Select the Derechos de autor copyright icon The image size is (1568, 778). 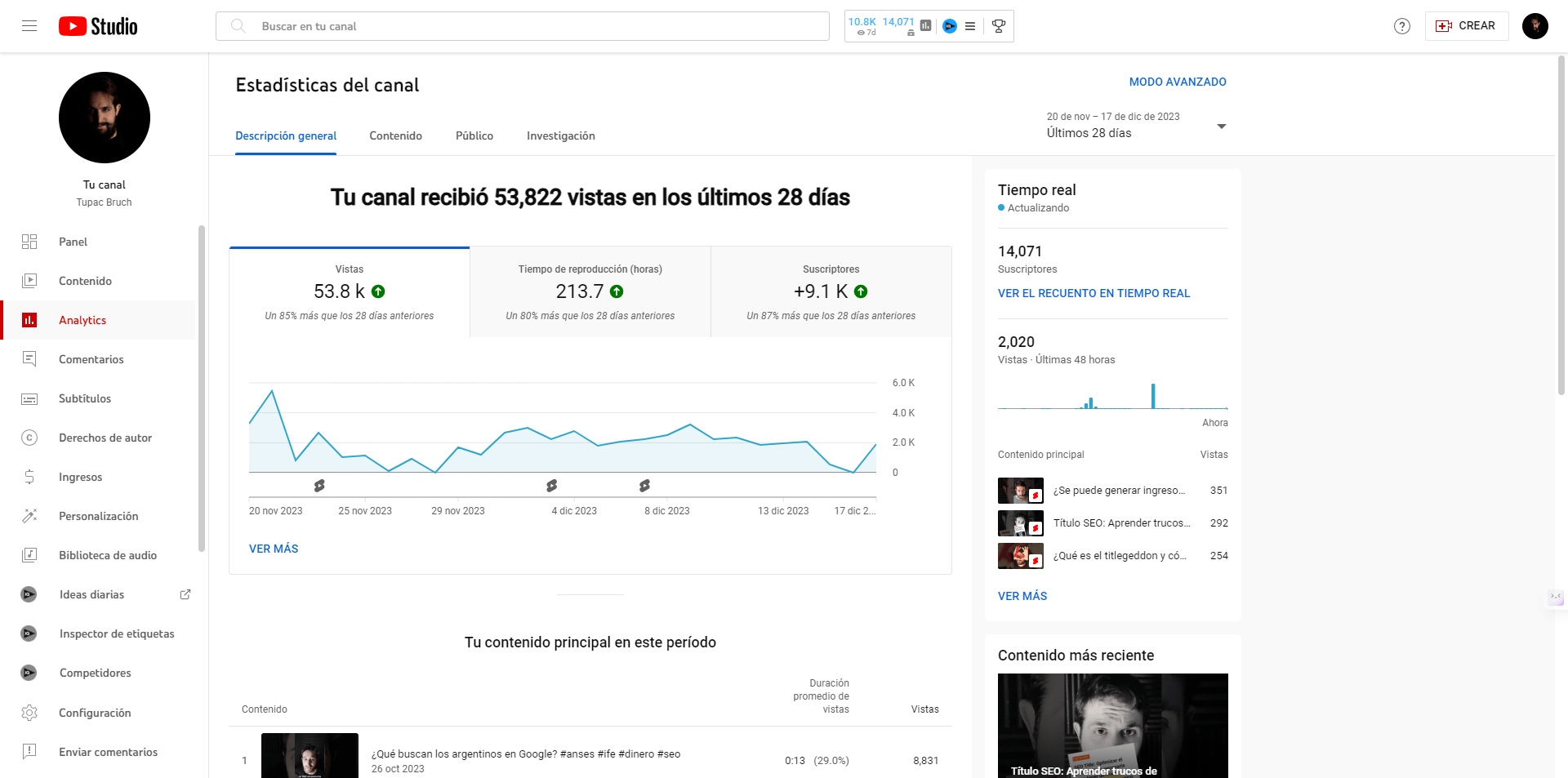tap(29, 438)
